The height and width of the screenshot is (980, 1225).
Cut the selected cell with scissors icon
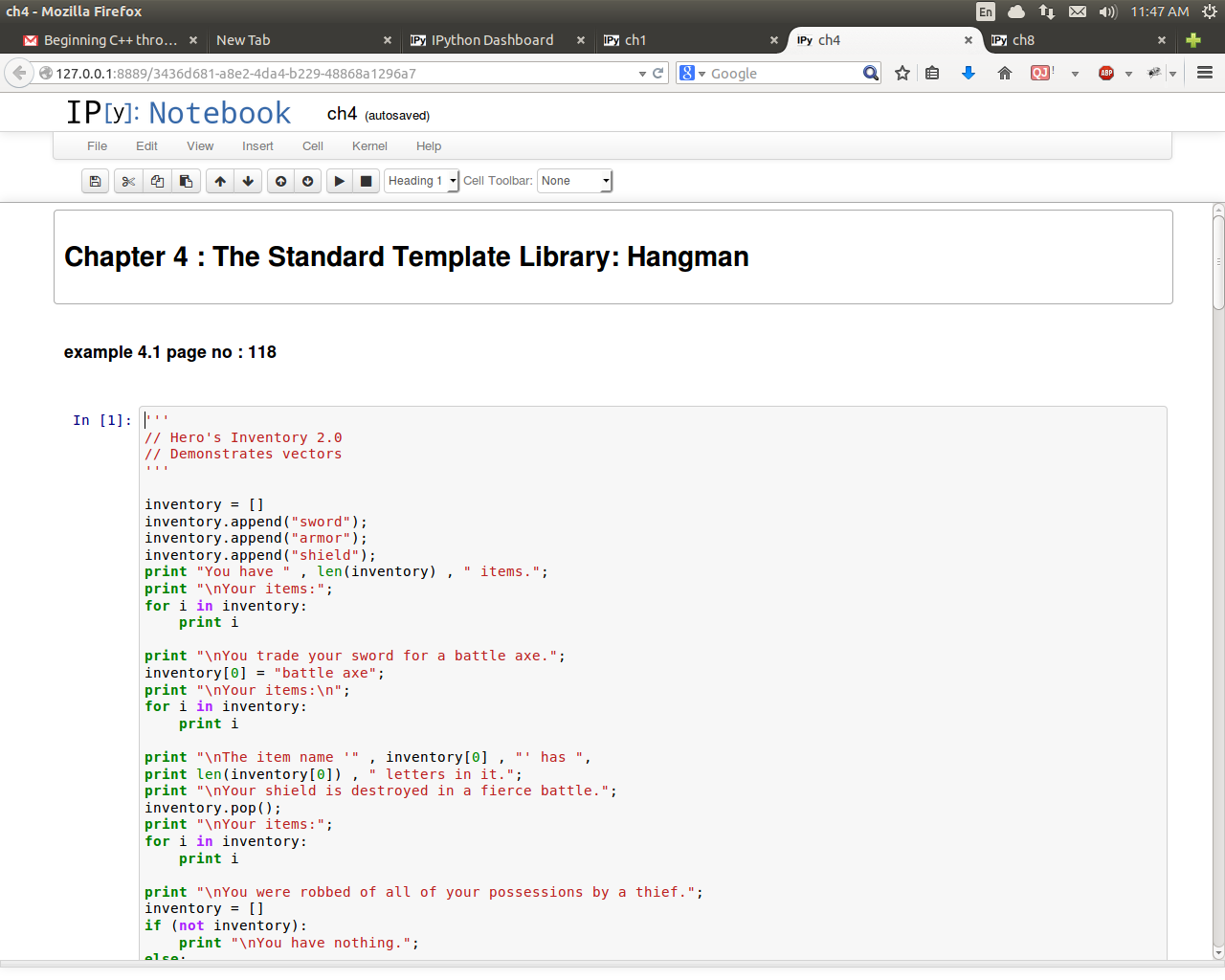(x=128, y=181)
